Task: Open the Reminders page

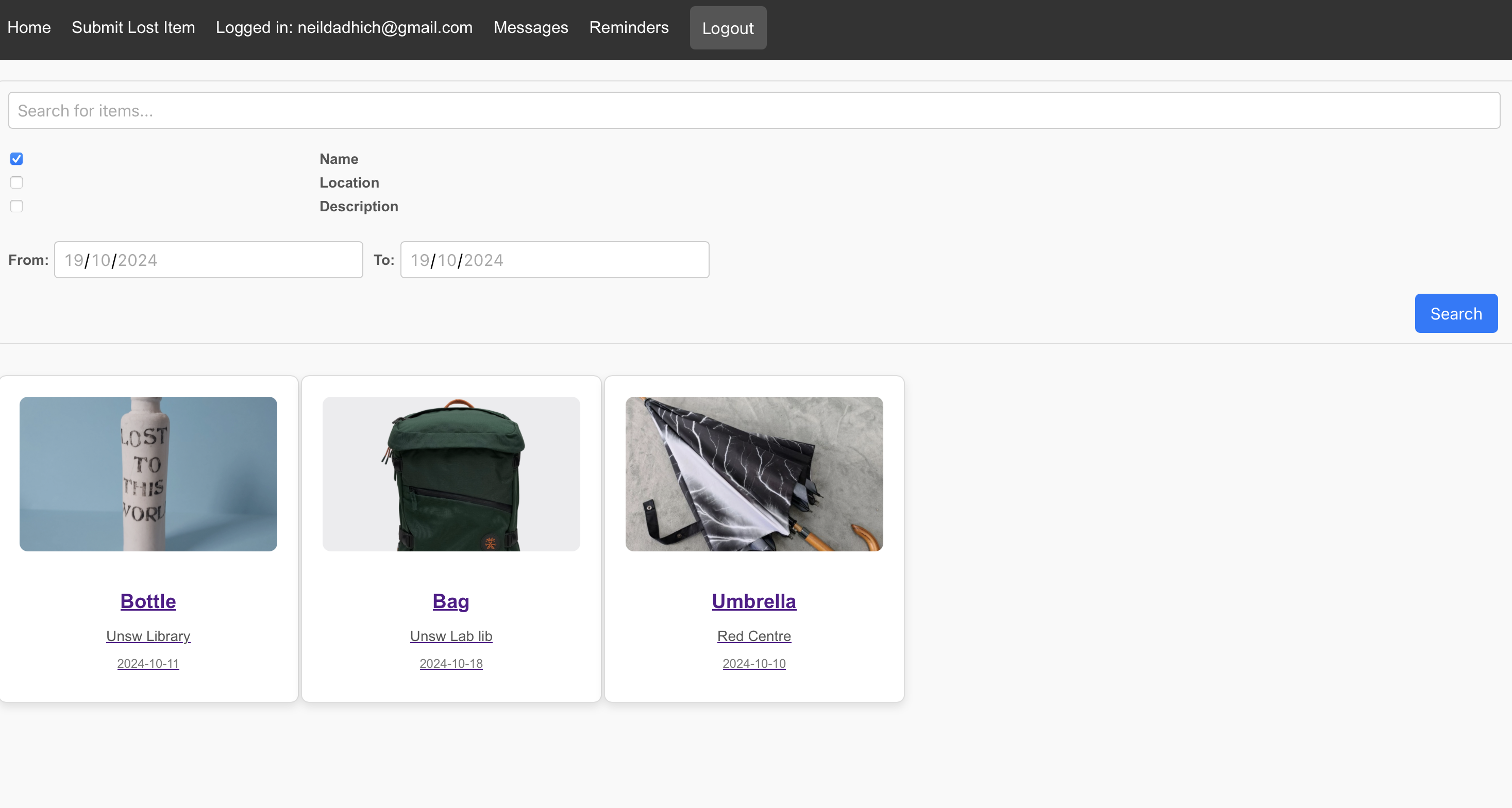Action: (x=629, y=28)
